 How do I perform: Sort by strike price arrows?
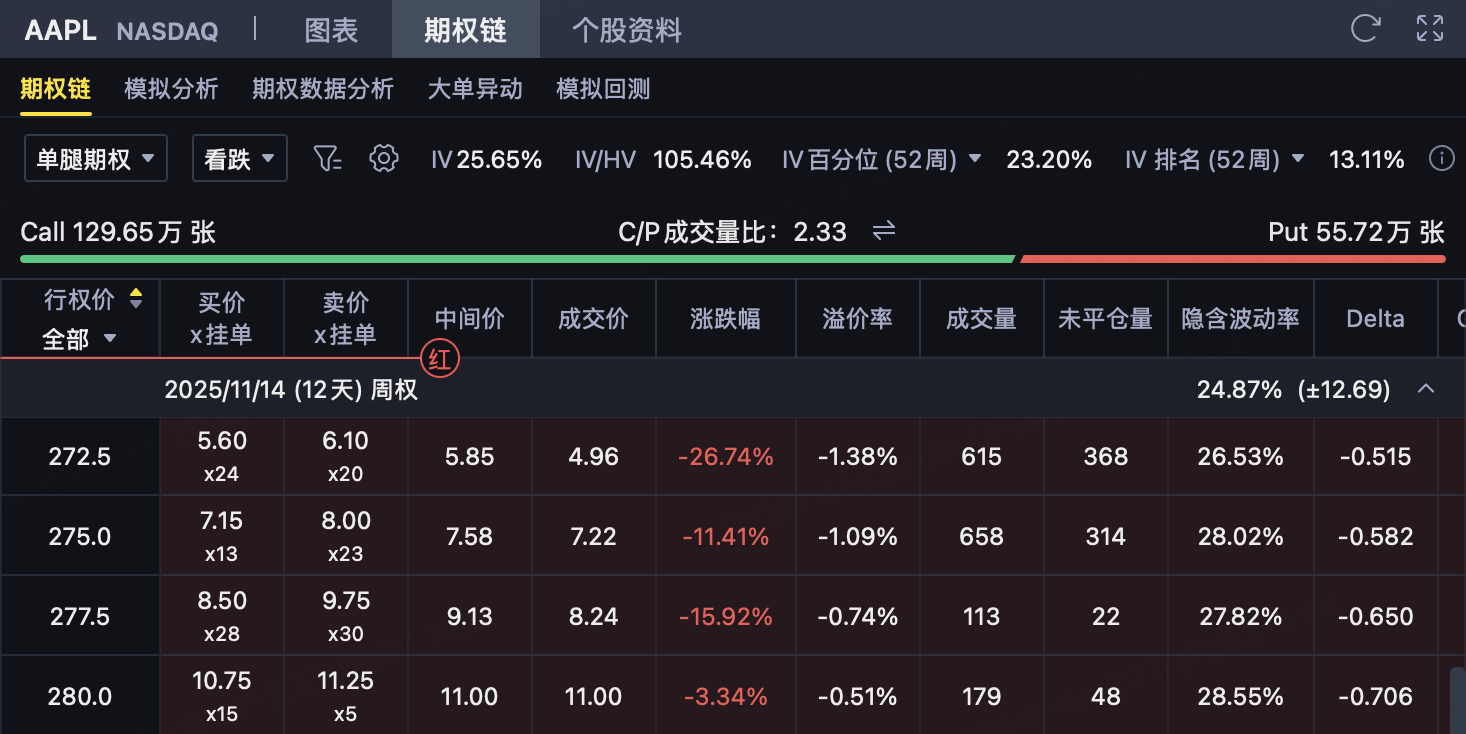pyautogui.click(x=136, y=298)
